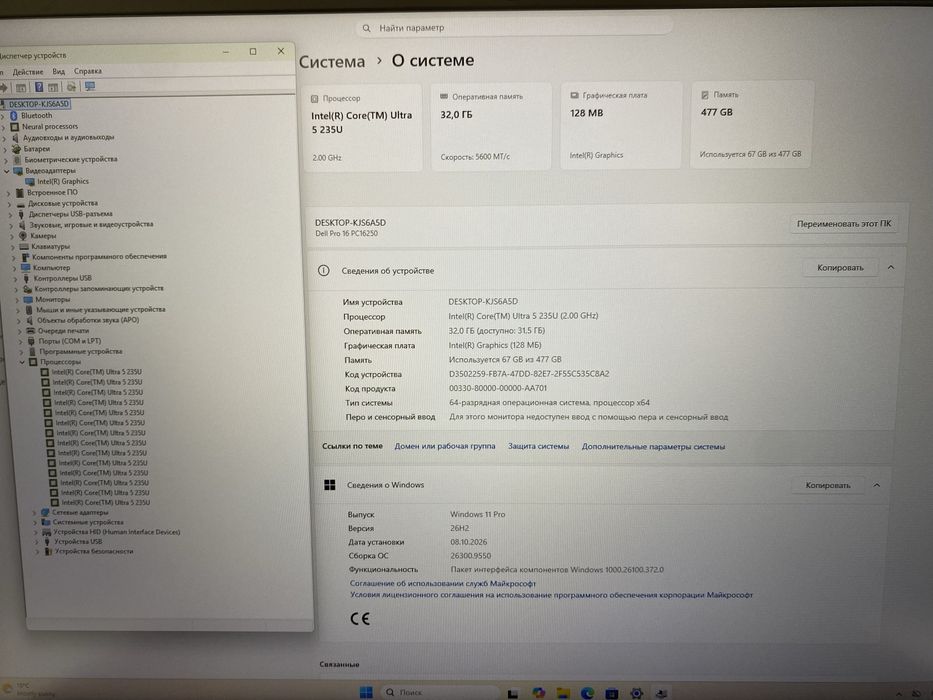This screenshot has width=933, height=700.
Task: Open Защита системы link
Action: pos(538,446)
